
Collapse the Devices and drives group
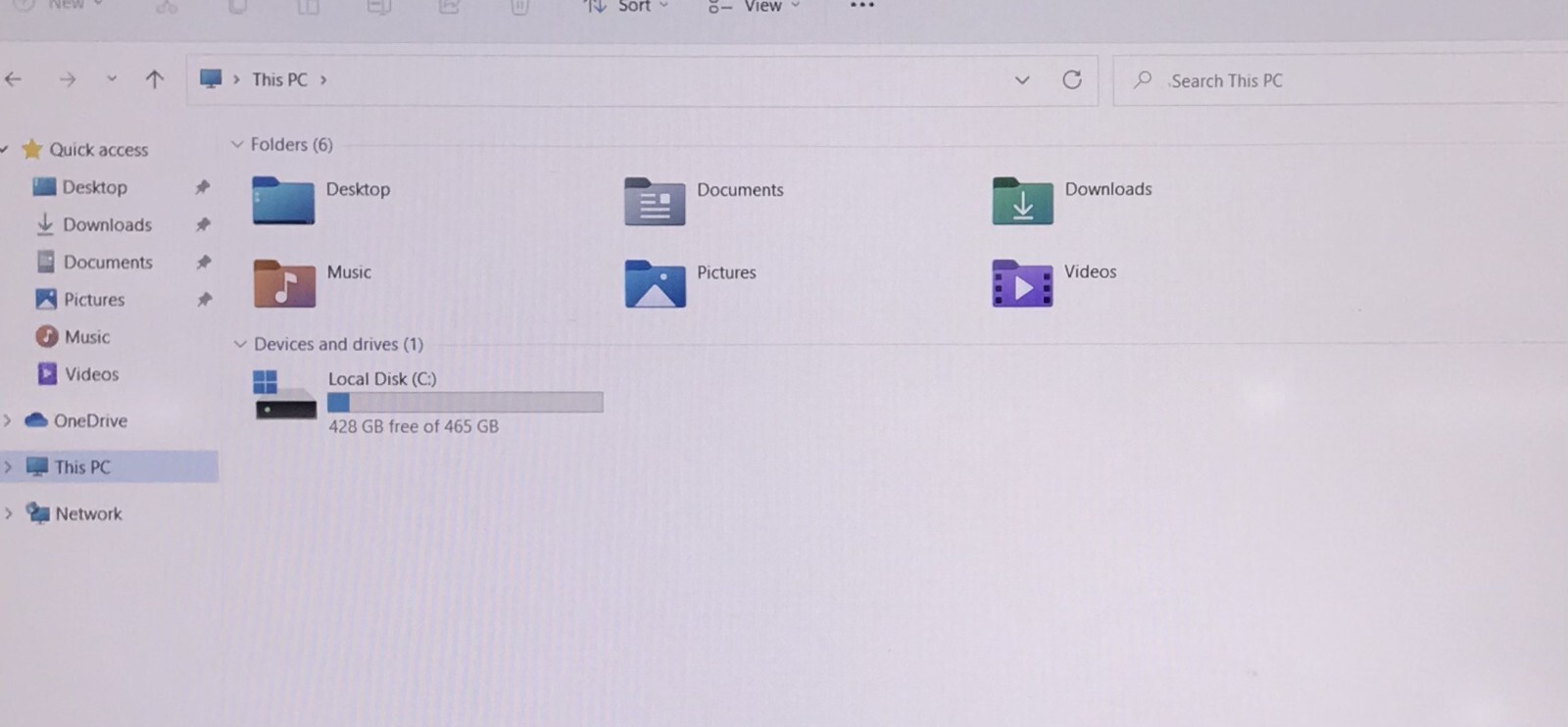[x=240, y=344]
